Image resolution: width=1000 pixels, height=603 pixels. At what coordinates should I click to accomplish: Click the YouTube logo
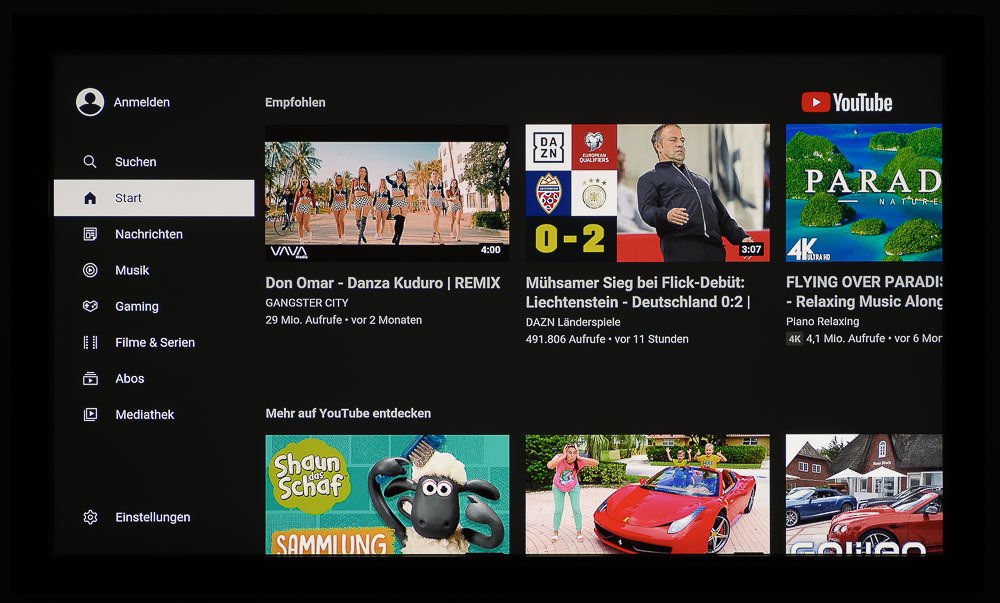coord(846,103)
